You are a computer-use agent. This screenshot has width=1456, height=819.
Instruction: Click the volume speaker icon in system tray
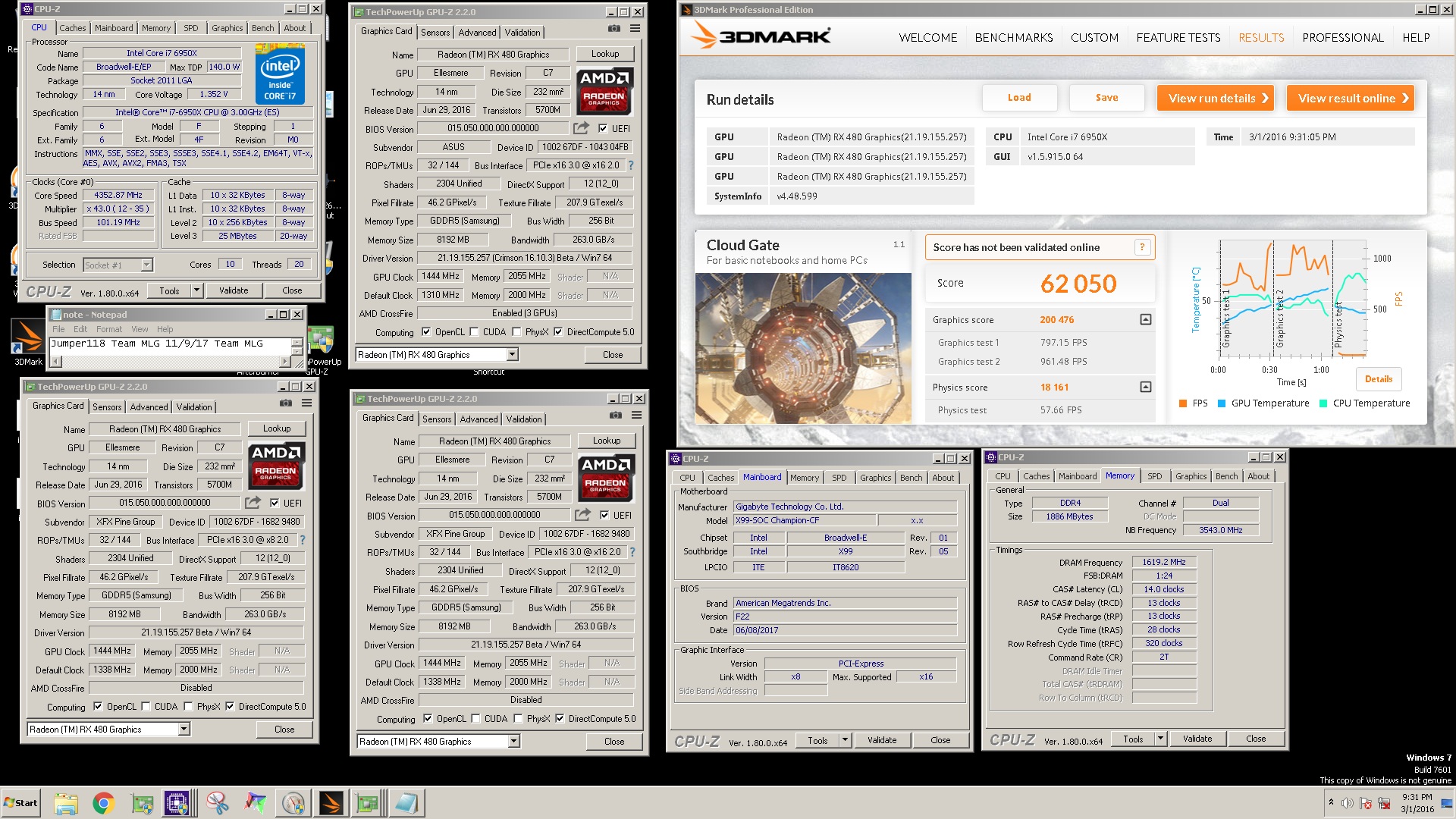(1347, 803)
